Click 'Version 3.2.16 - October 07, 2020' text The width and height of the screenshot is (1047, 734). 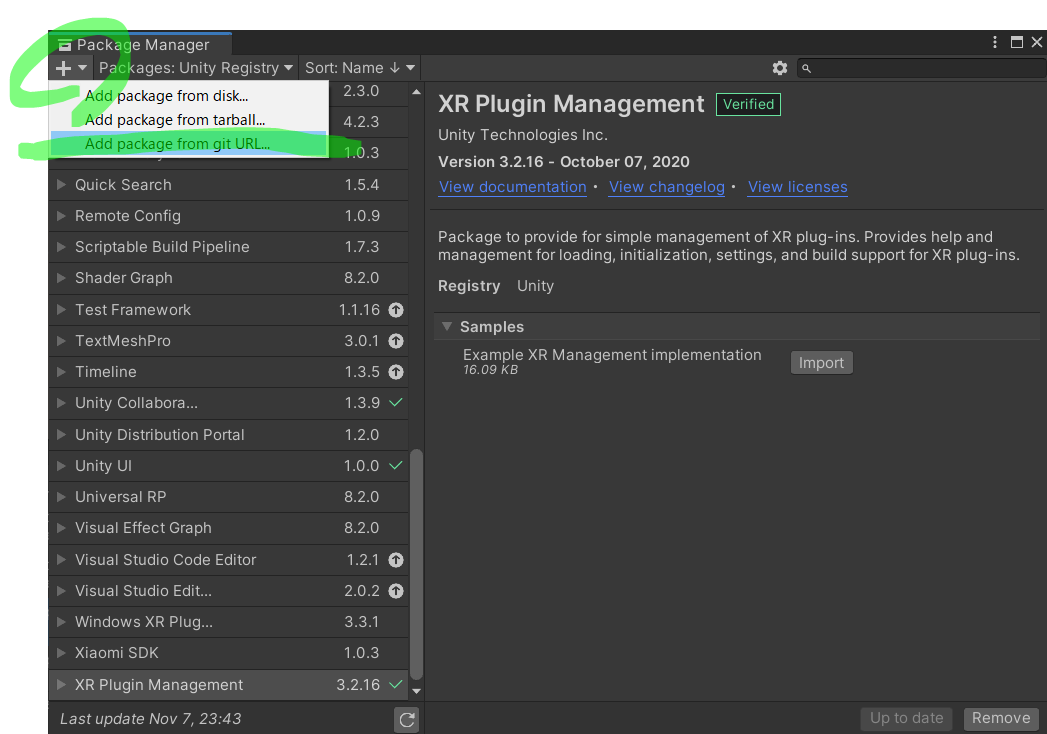[564, 162]
